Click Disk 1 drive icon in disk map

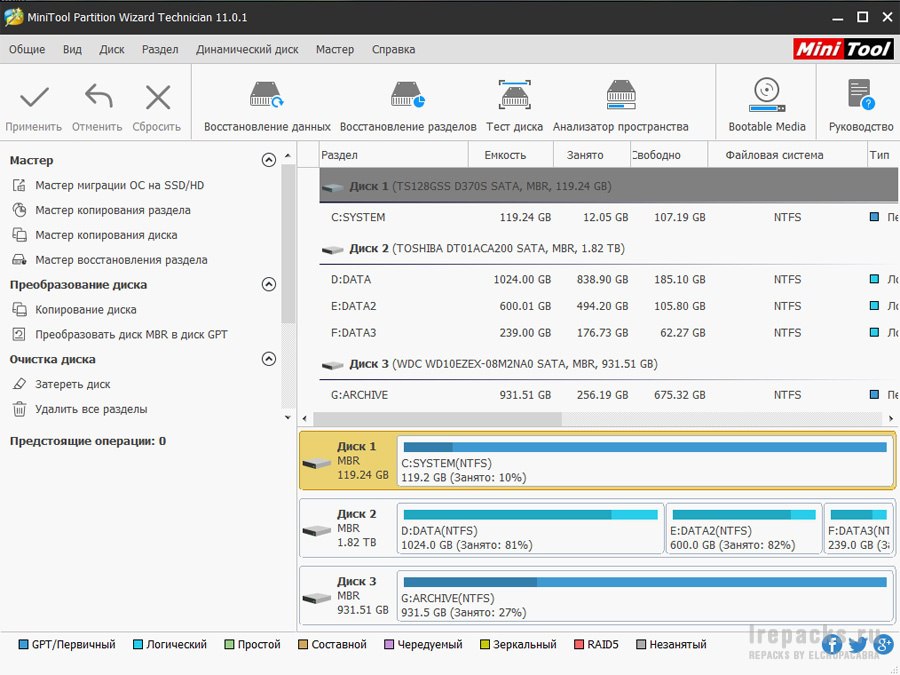[x=316, y=463]
